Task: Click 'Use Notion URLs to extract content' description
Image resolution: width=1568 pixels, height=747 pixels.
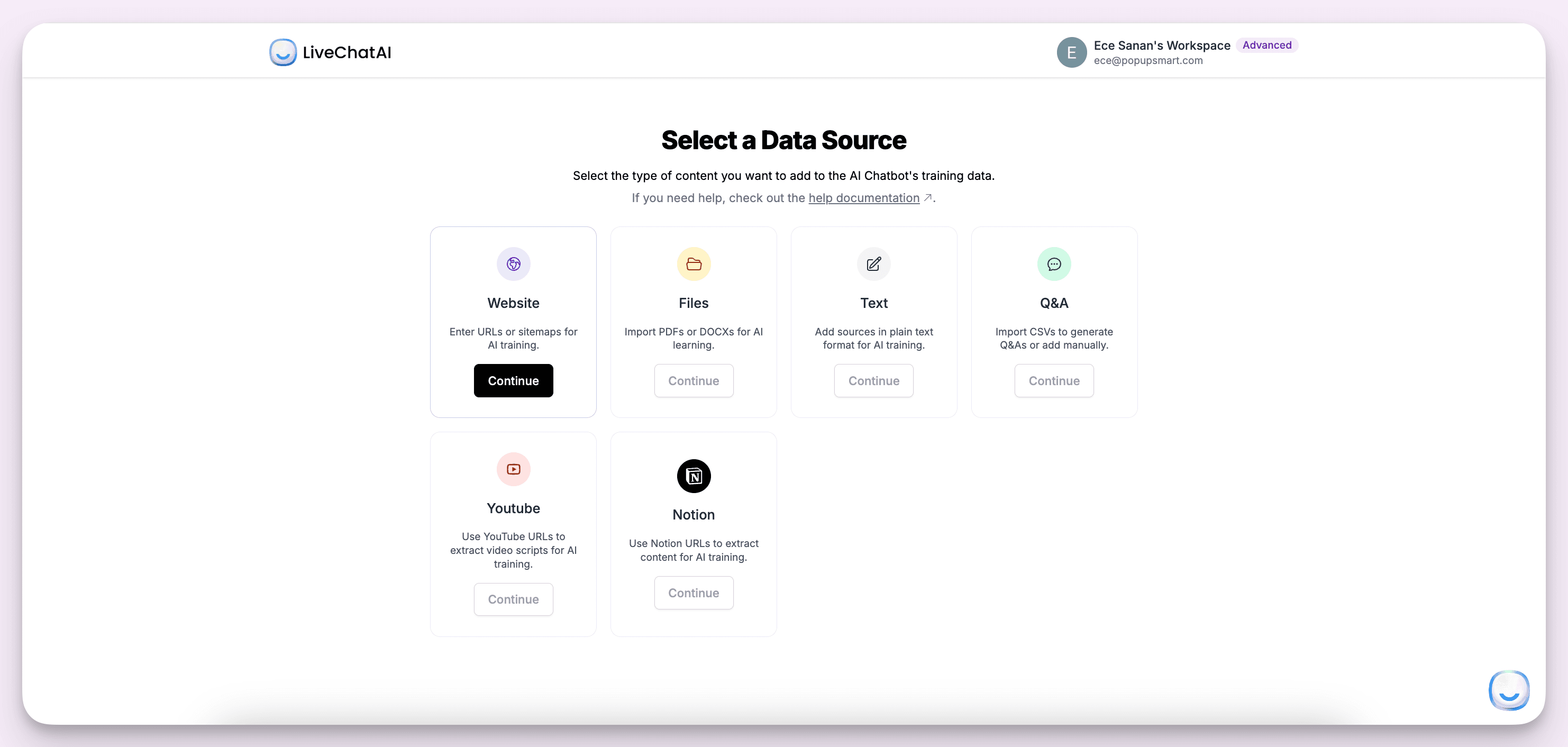Action: (694, 550)
